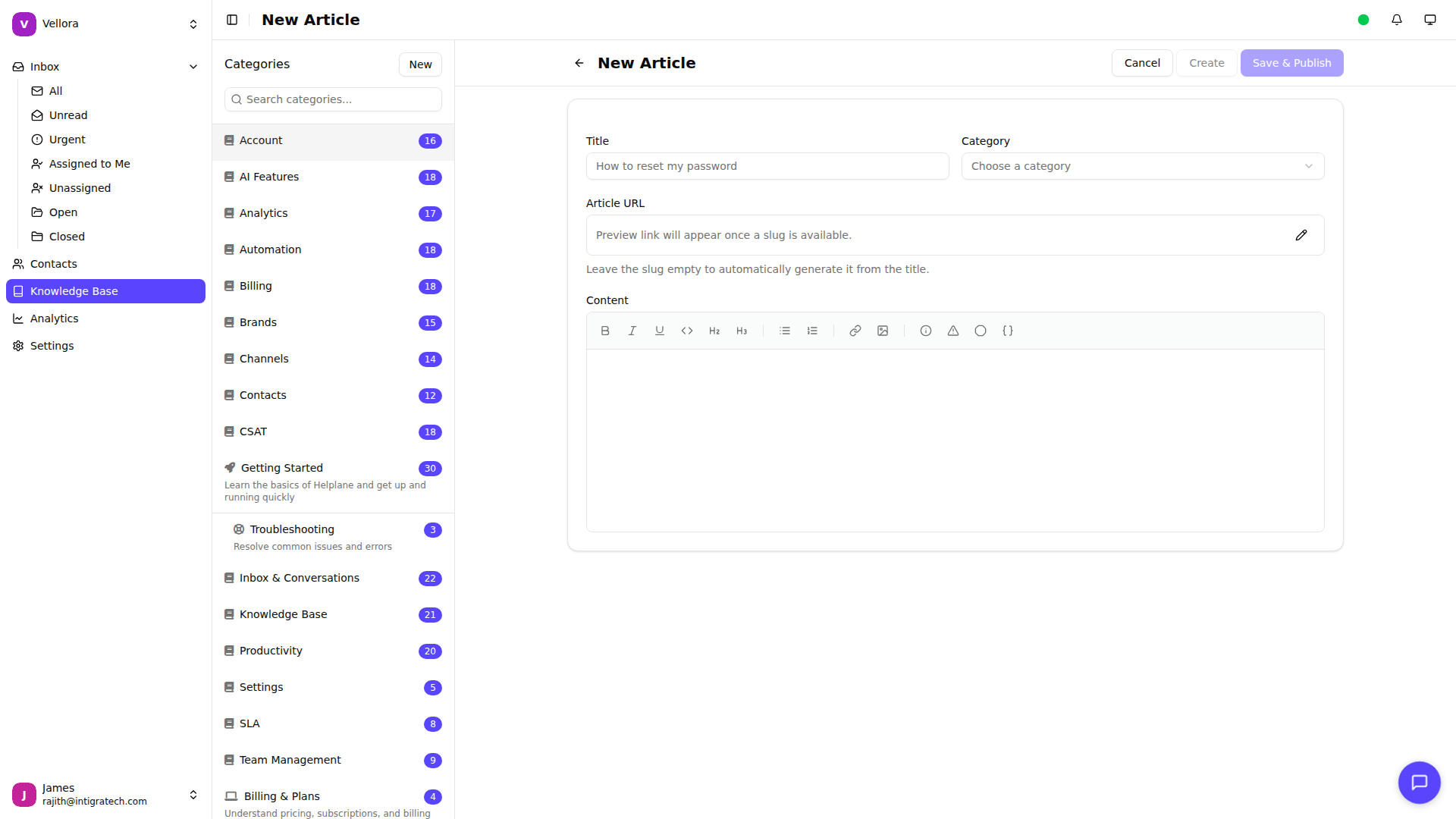Open Analytics in the left sidebar

tap(105, 318)
